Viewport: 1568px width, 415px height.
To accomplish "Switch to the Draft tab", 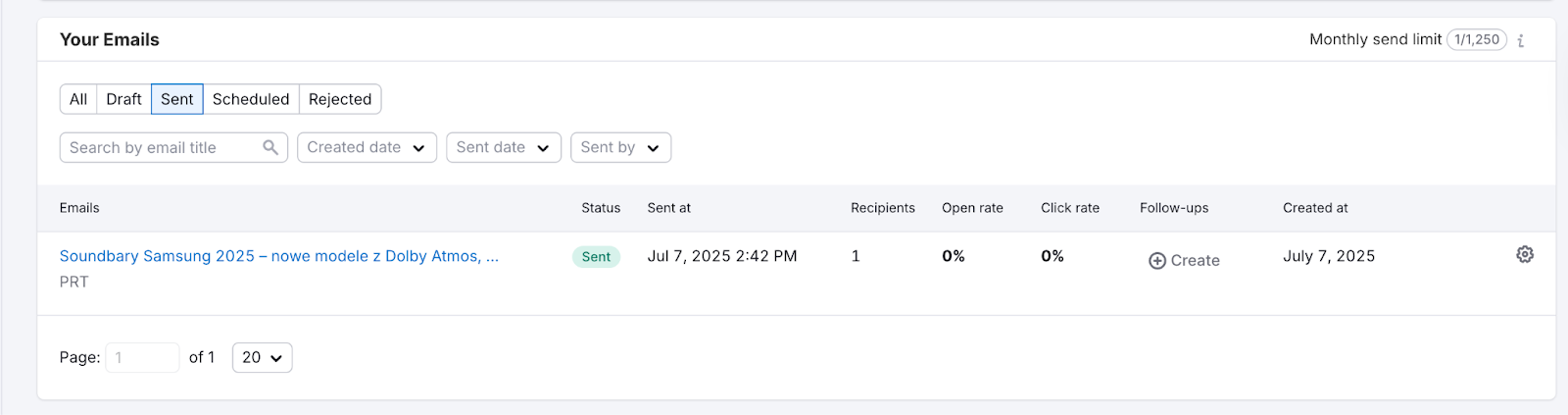I will point(123,99).
